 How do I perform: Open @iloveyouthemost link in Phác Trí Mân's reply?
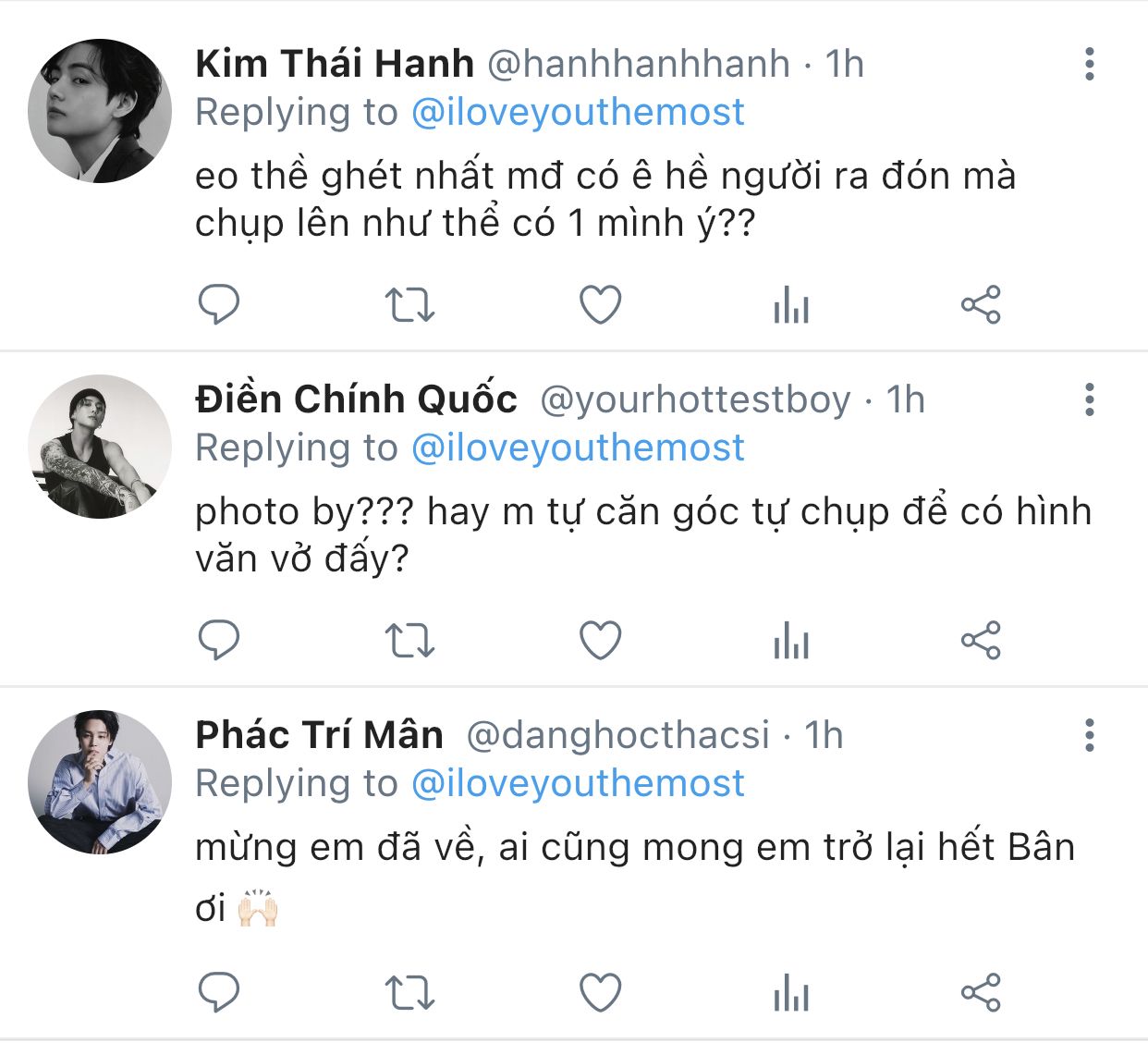pos(578,784)
